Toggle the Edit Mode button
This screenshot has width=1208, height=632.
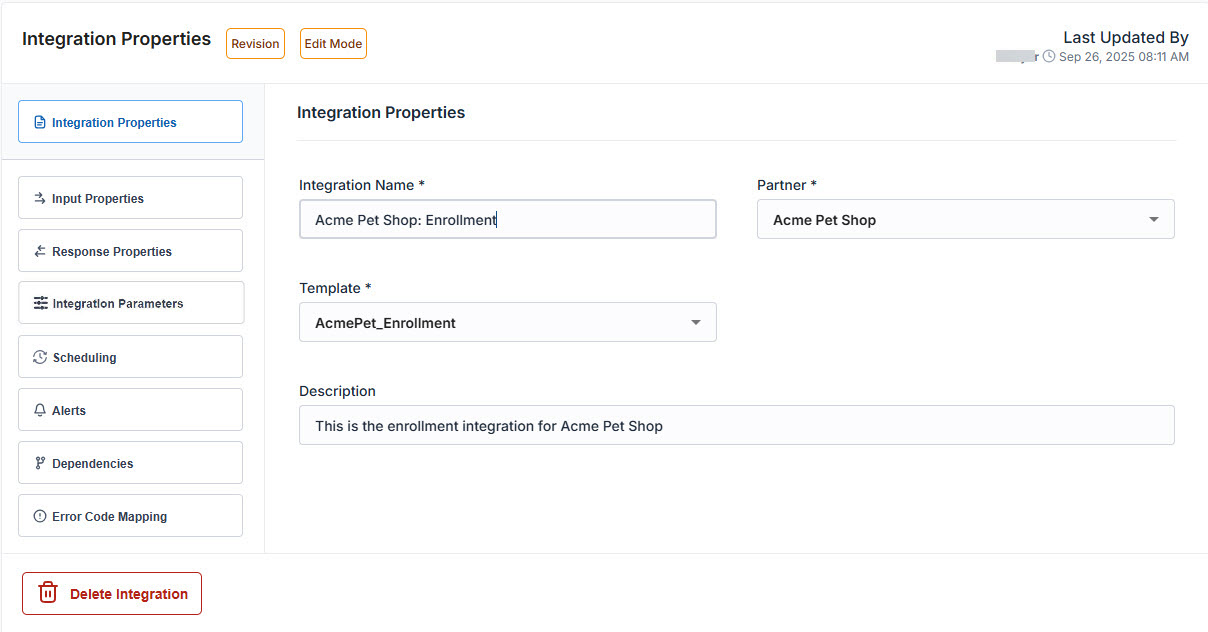[333, 44]
